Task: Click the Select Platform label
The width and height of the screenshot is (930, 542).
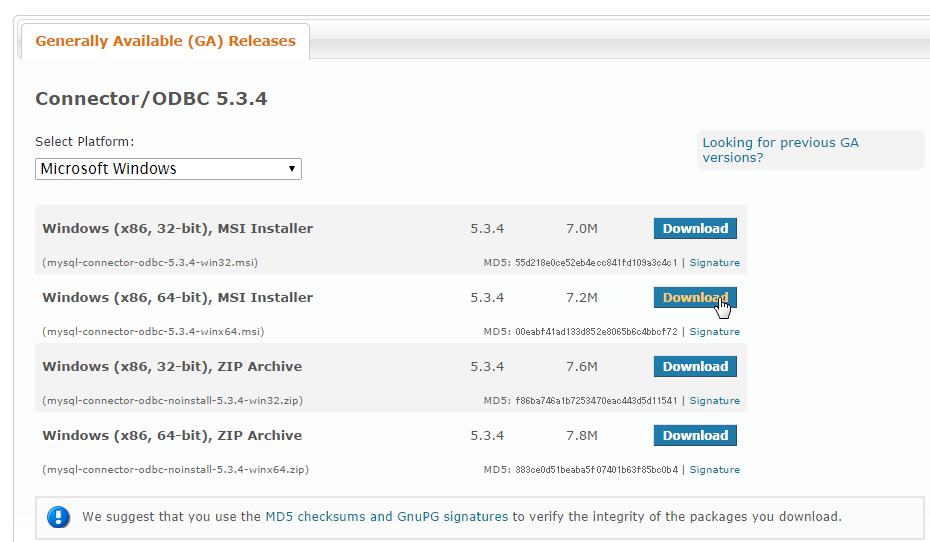Action: pos(85,142)
